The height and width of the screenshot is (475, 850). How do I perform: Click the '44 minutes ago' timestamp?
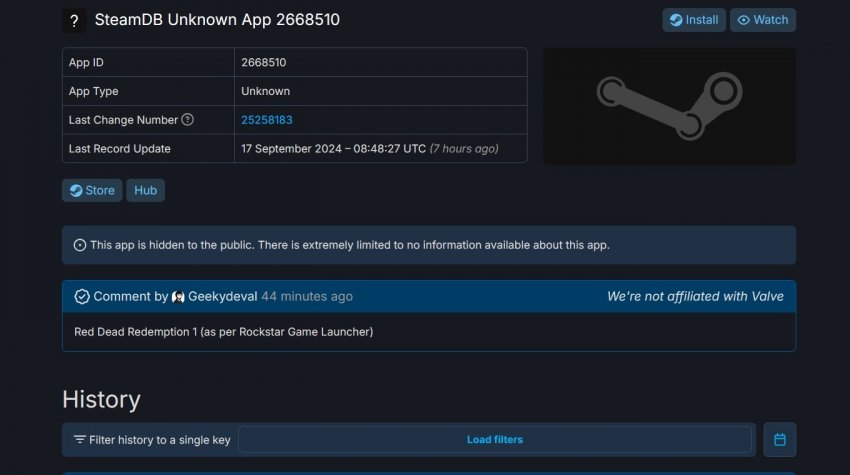(307, 297)
